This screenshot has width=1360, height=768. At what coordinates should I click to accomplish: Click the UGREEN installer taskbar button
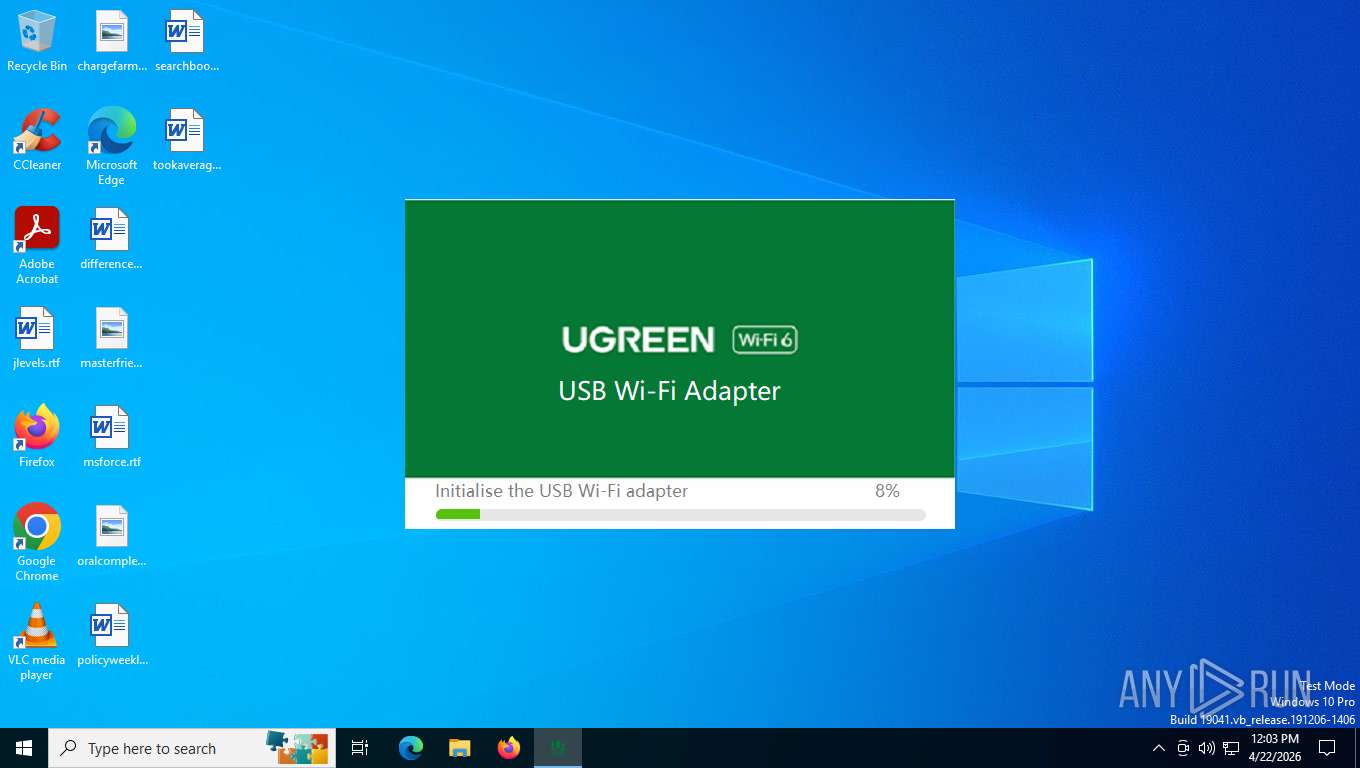point(558,748)
